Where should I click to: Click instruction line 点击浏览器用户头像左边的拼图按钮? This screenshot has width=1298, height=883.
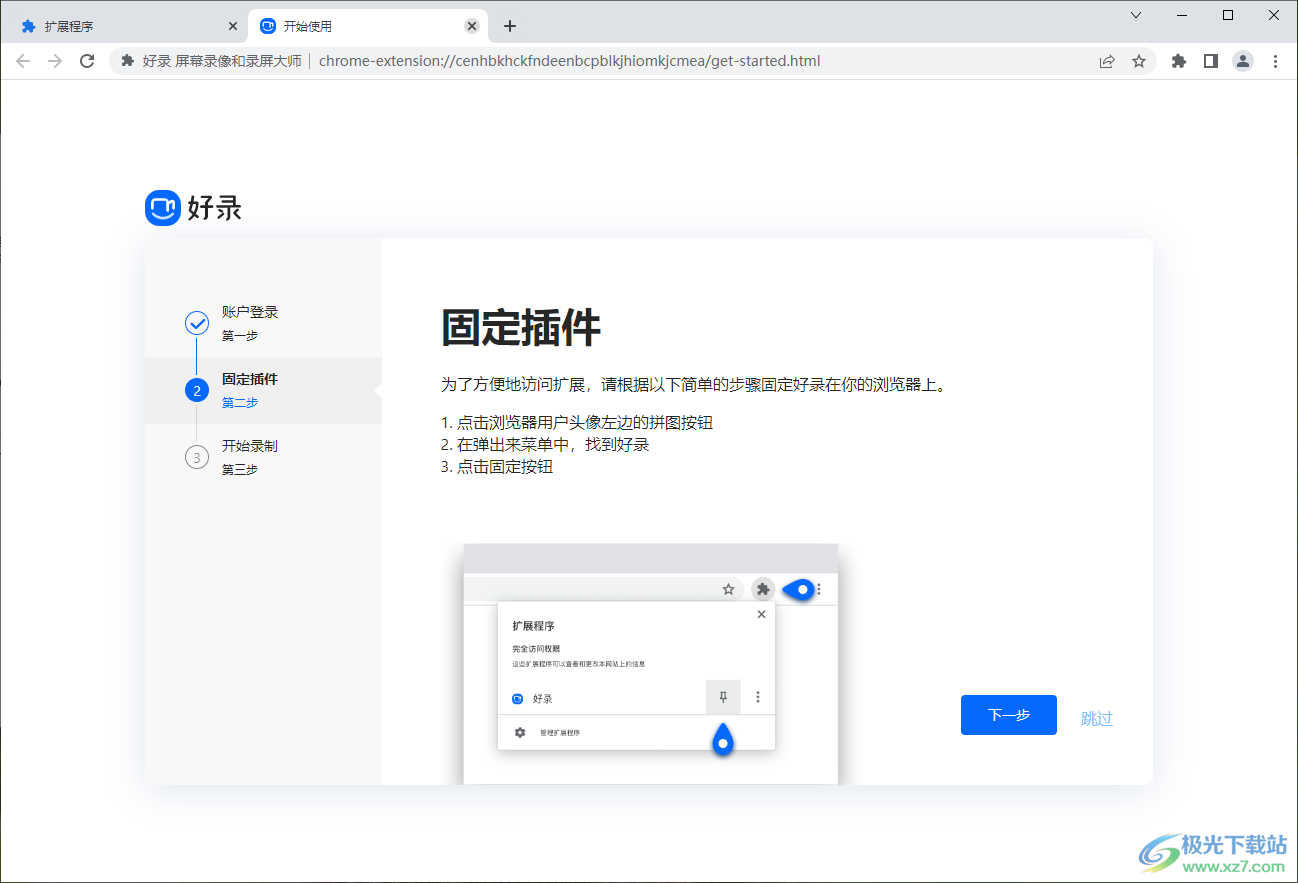coord(577,422)
